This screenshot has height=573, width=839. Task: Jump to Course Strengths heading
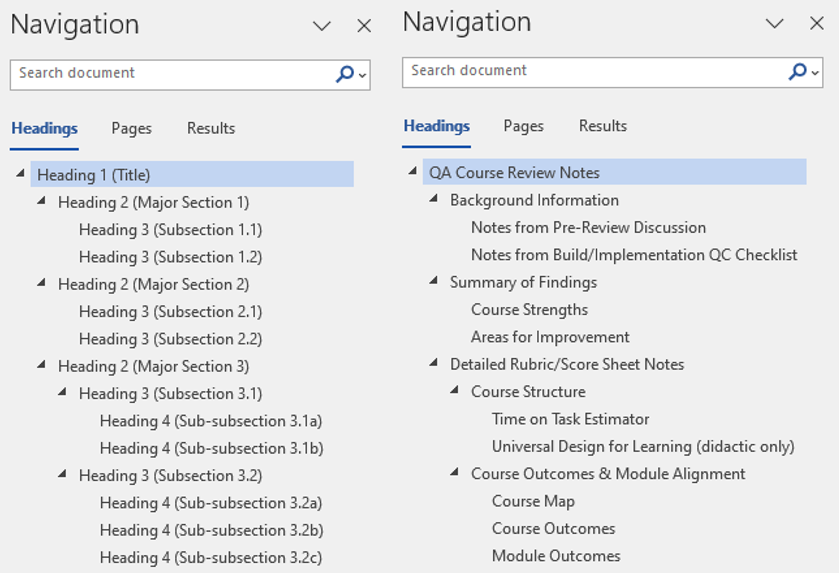pyautogui.click(x=529, y=309)
